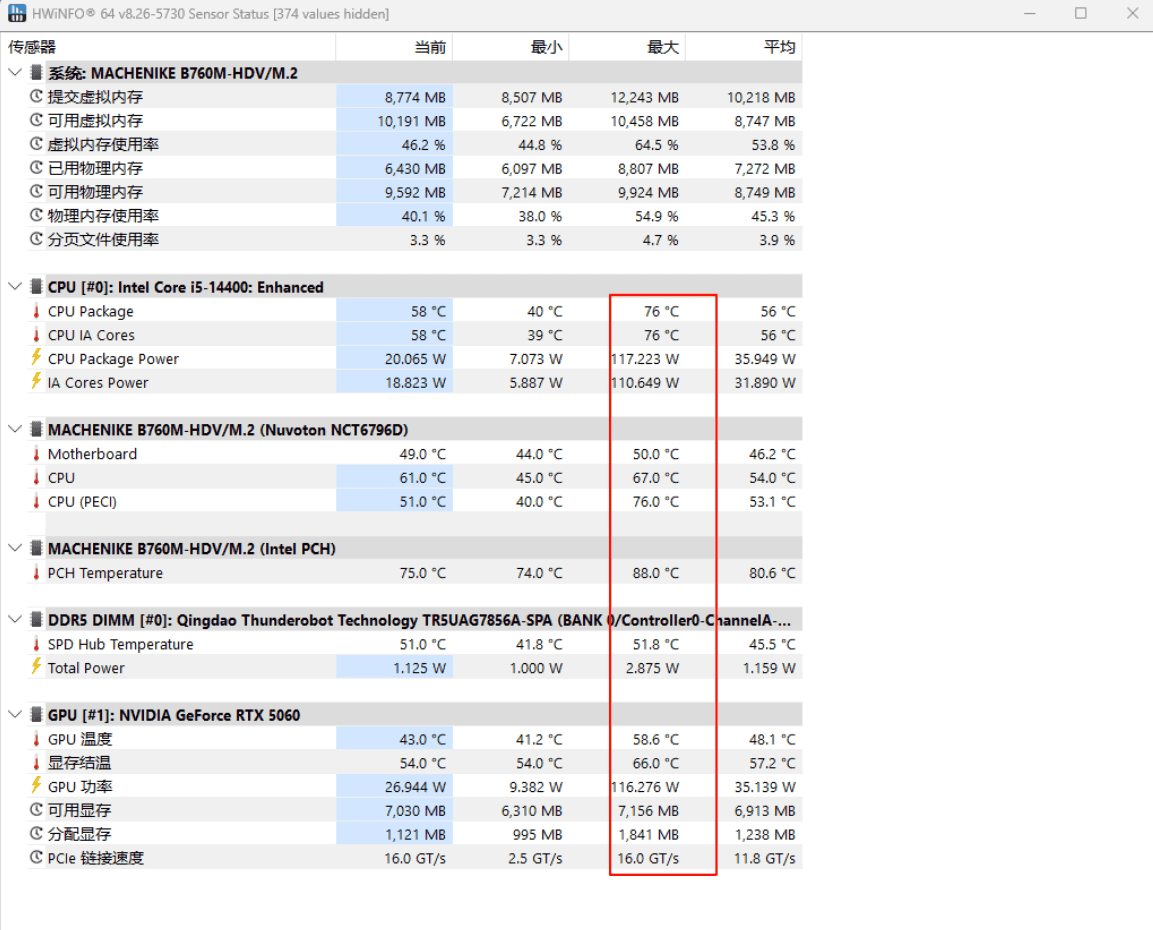Select the 提交虚拟内存 row label
The height and width of the screenshot is (930, 1153).
click(x=96, y=97)
